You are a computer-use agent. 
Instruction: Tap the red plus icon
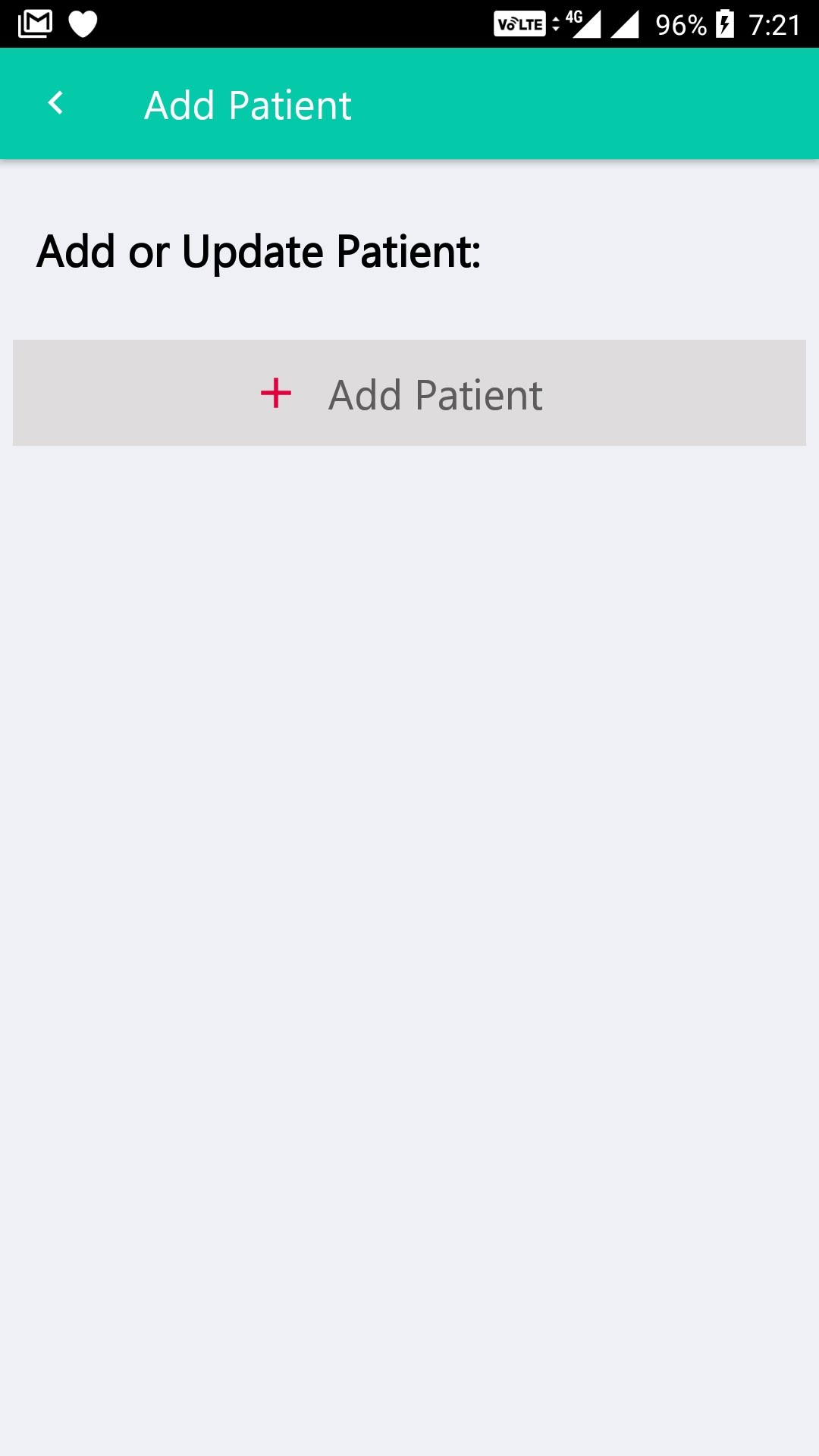[276, 394]
